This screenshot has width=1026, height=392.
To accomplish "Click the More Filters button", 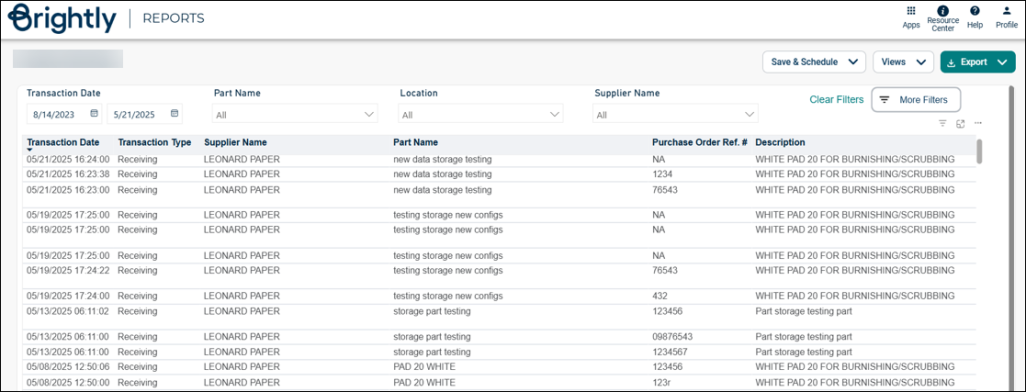I will click(915, 99).
